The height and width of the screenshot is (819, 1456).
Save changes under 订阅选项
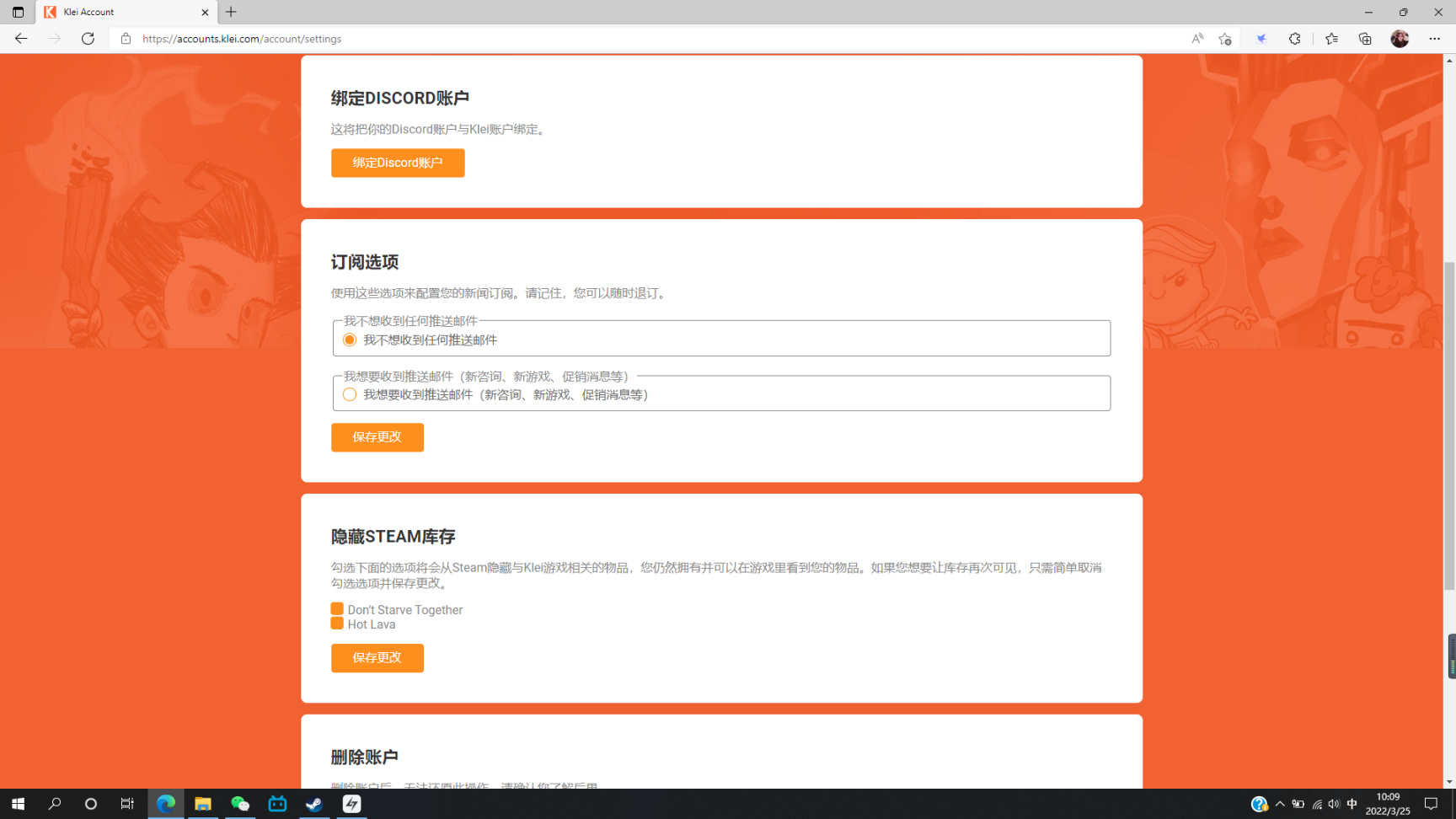pos(377,437)
